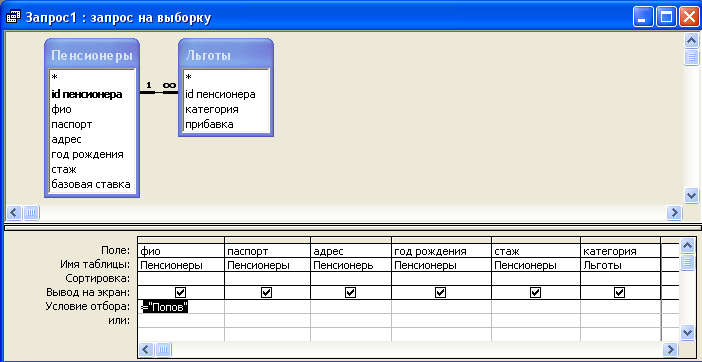Screen dimensions: 702x362
Task: Click the up arrow of the table pane scrollbar
Action: pos(691,41)
